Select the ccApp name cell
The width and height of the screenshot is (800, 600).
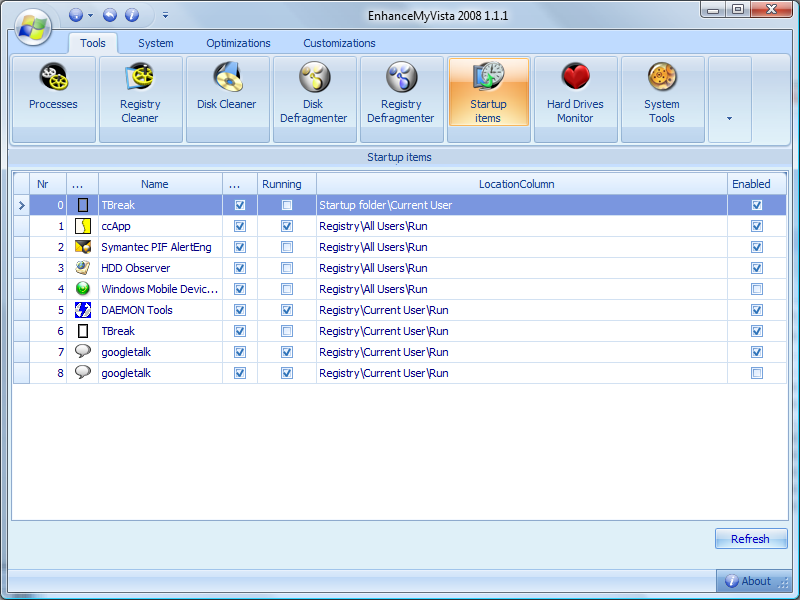160,226
